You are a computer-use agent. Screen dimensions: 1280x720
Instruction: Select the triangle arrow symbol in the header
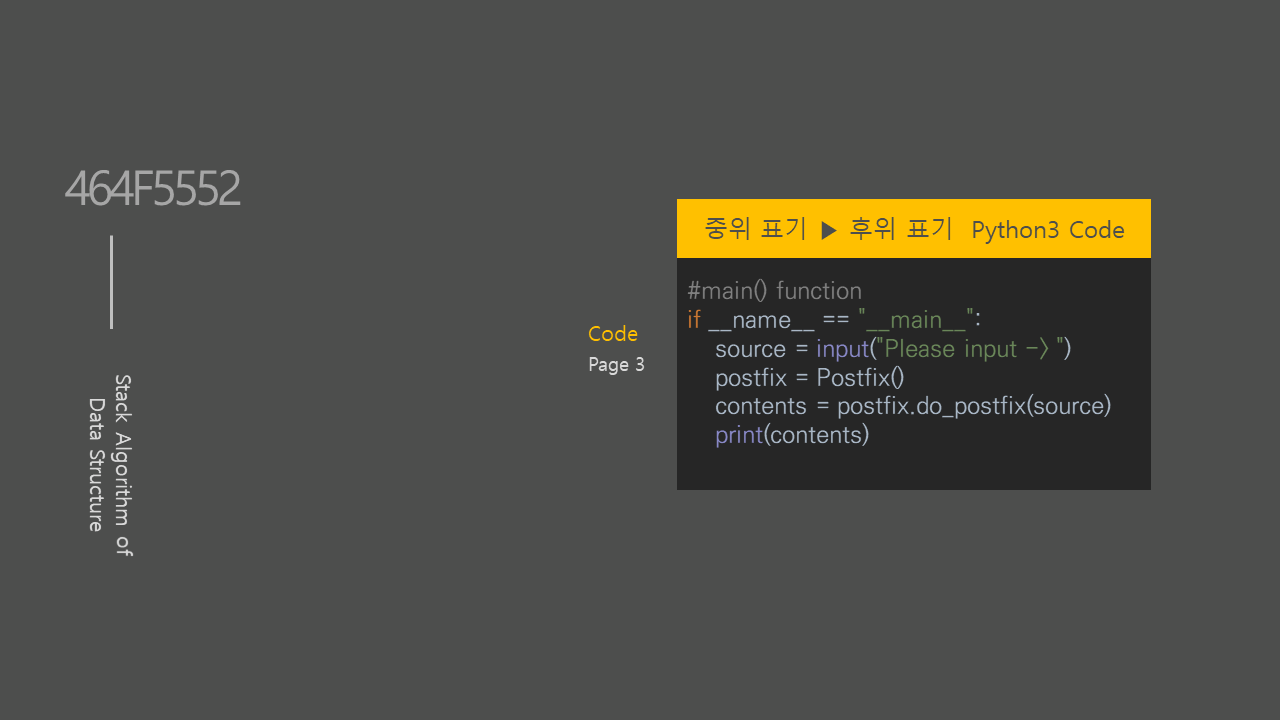[x=829, y=228]
